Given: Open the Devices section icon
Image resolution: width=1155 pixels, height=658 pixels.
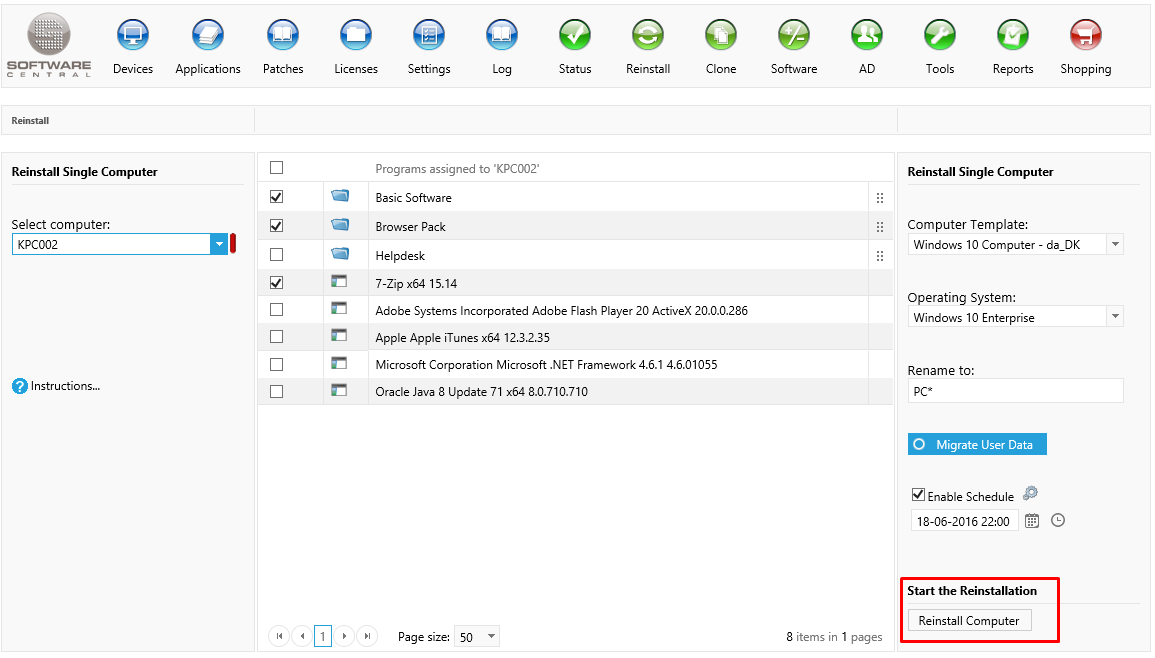Looking at the screenshot, I should click(x=133, y=37).
